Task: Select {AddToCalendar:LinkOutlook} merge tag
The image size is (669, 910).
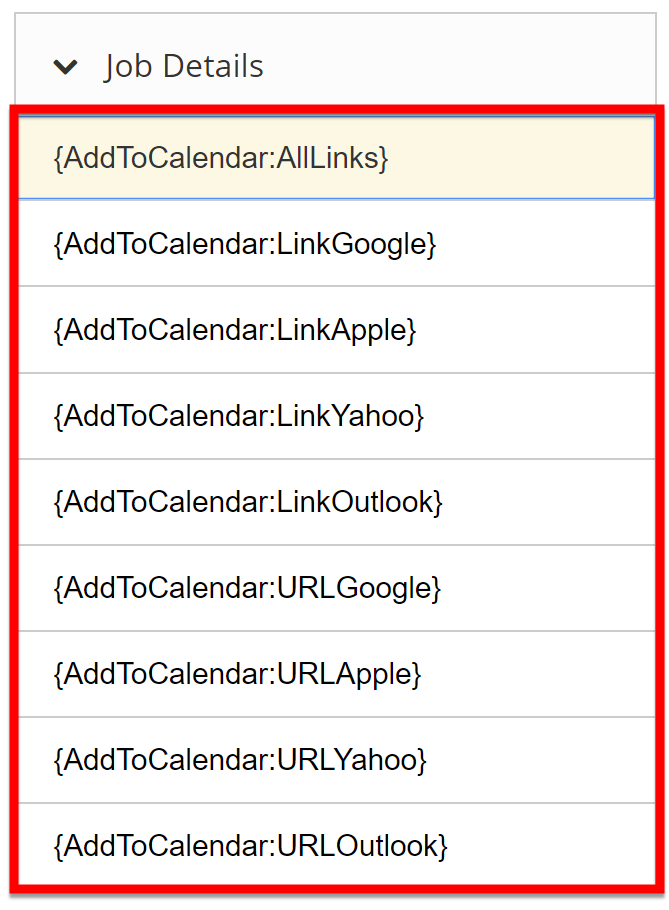Action: pos(248,502)
